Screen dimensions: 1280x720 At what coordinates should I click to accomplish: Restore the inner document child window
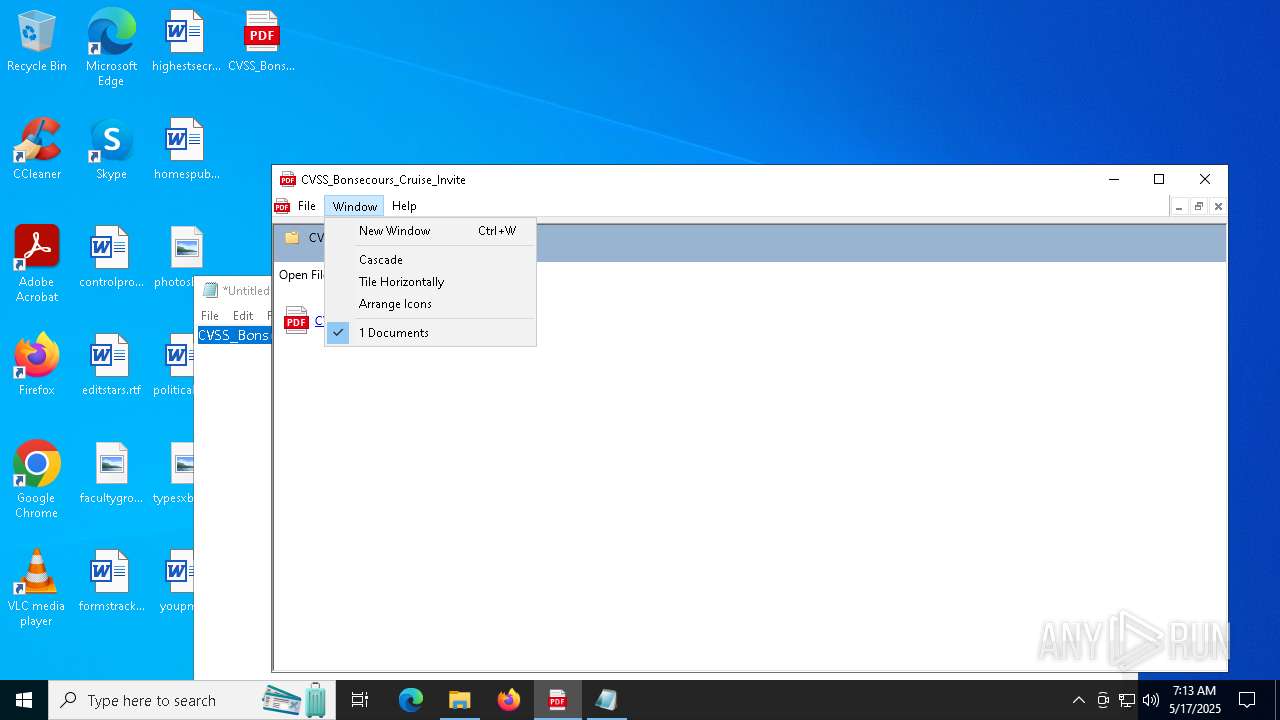tap(1199, 207)
